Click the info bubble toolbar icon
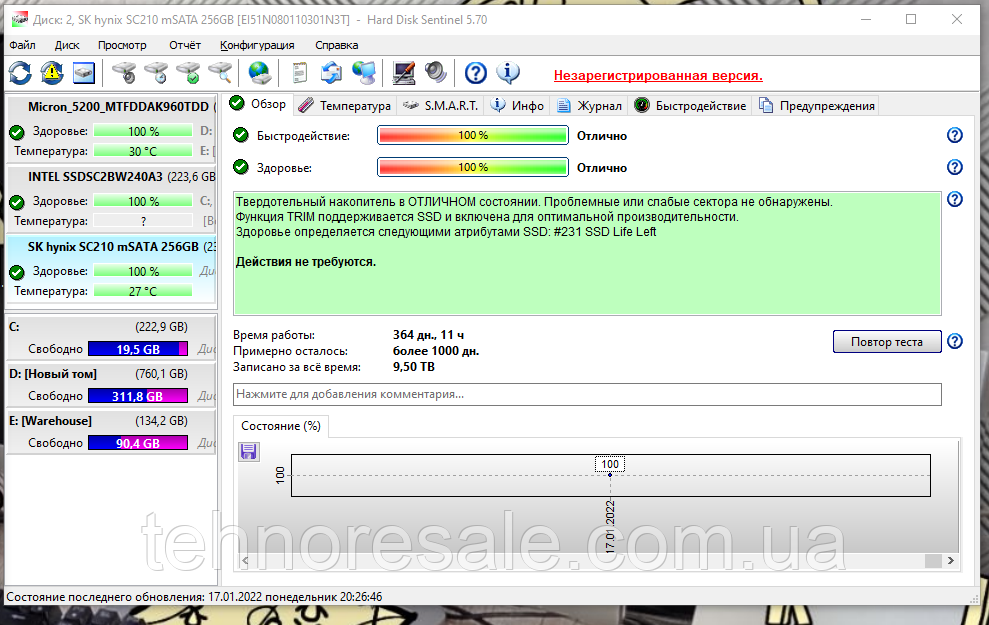 pyautogui.click(x=508, y=73)
